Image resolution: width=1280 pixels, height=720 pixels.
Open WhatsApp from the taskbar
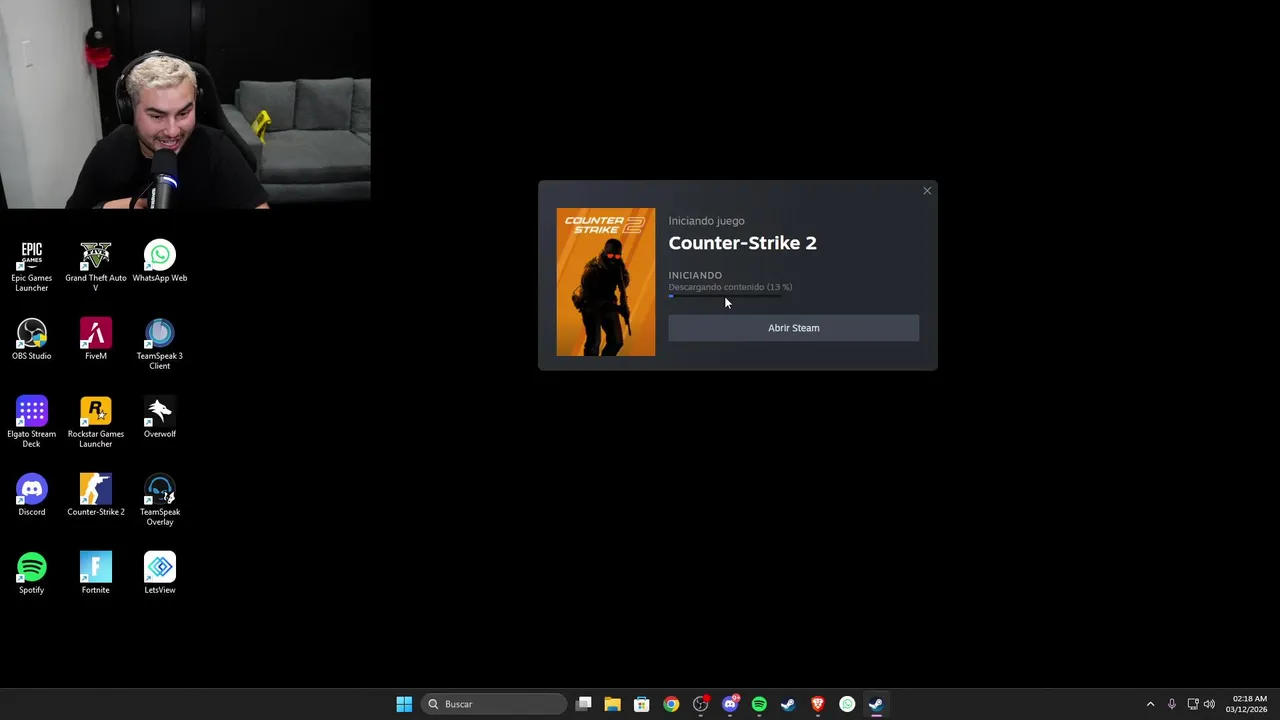(847, 704)
